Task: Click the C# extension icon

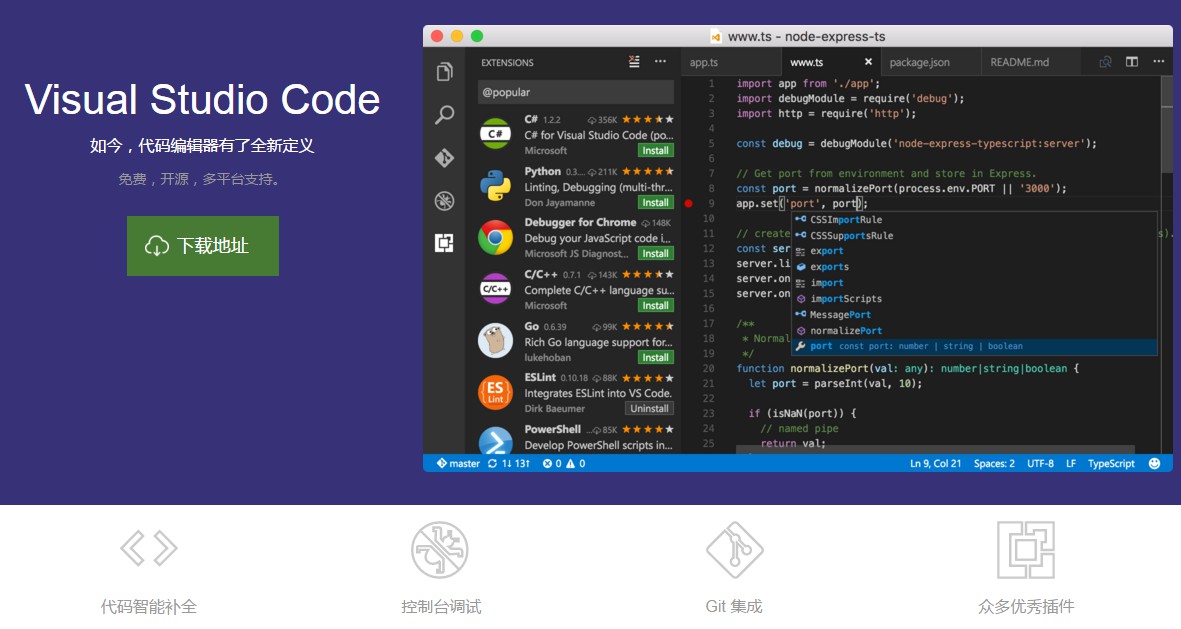Action: pyautogui.click(x=496, y=134)
